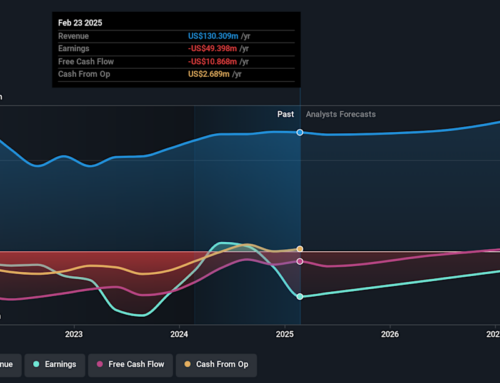Select the blue Revenue data point marker
The image size is (500, 383).
[x=300, y=133]
